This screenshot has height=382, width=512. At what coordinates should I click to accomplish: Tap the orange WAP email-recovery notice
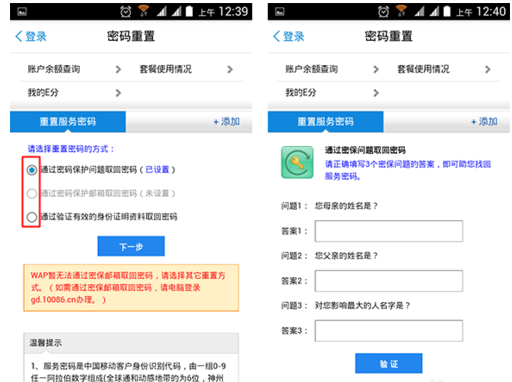coord(131,288)
